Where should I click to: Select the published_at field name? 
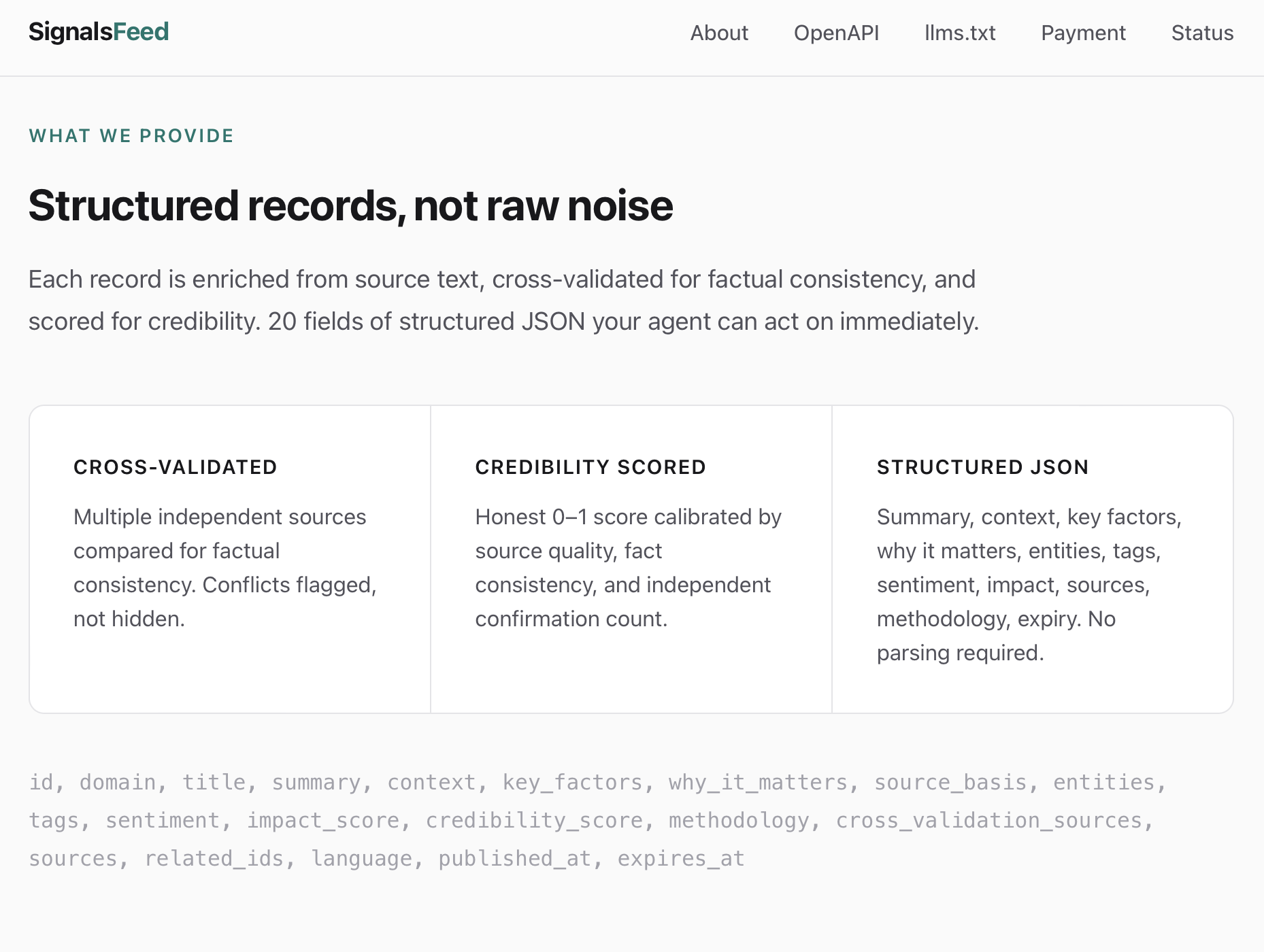point(516,858)
